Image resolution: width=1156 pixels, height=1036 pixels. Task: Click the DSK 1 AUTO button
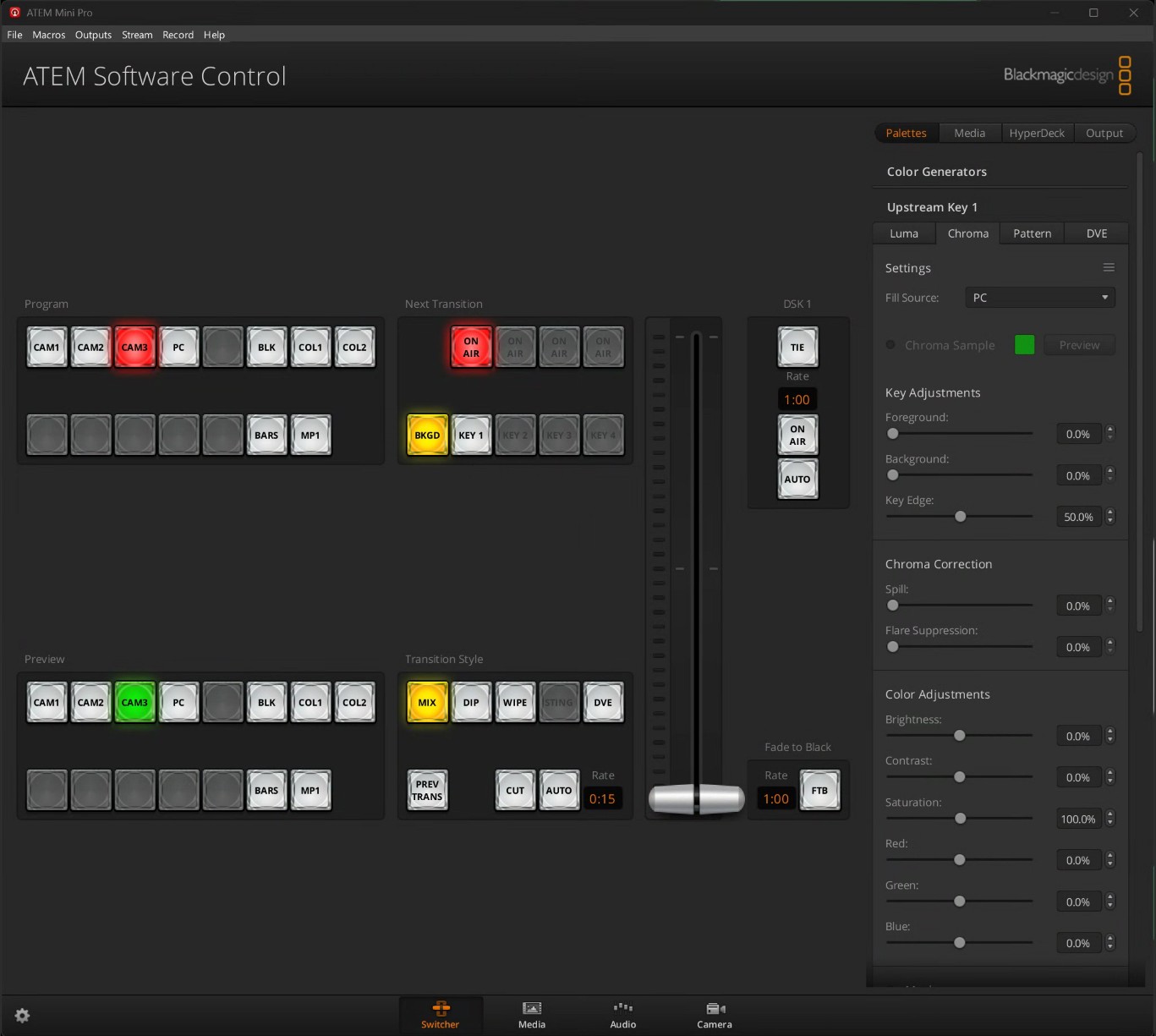click(797, 480)
